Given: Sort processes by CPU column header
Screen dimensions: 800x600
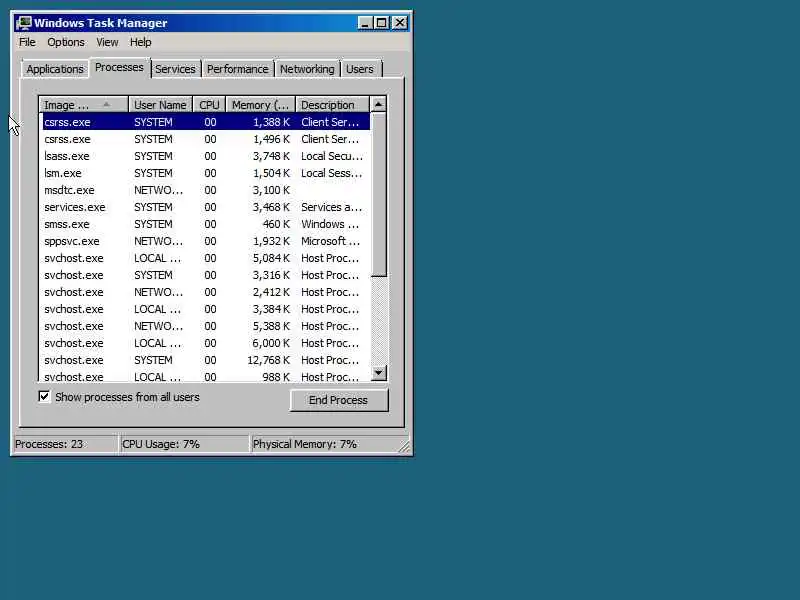Looking at the screenshot, I should (x=209, y=105).
